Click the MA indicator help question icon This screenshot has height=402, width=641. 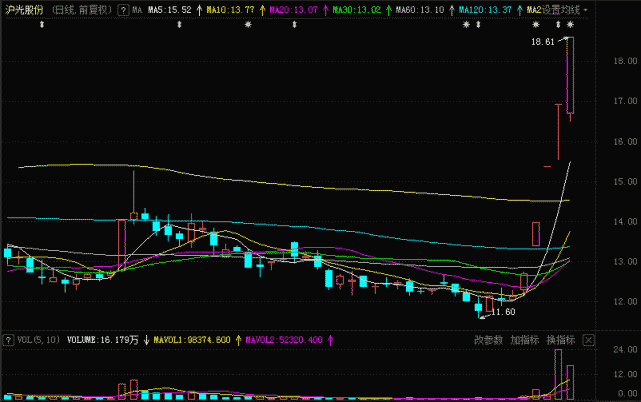[123, 10]
